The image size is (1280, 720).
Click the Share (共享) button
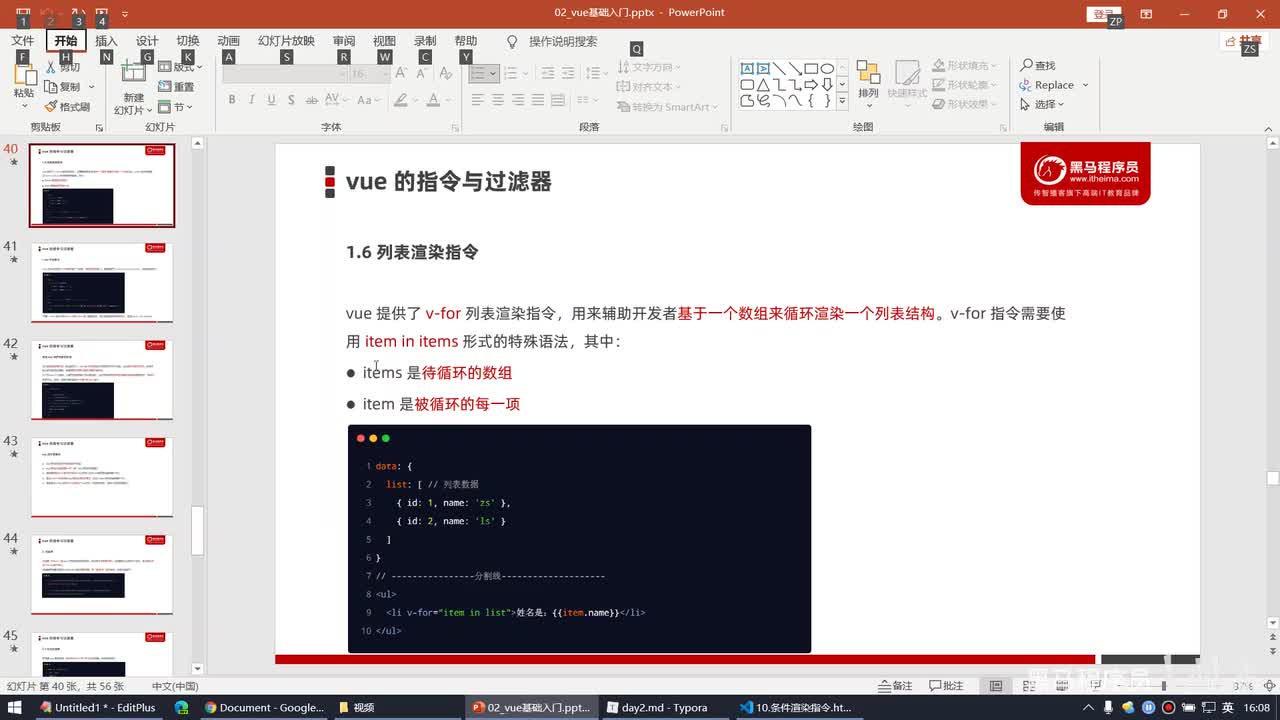click(1244, 41)
